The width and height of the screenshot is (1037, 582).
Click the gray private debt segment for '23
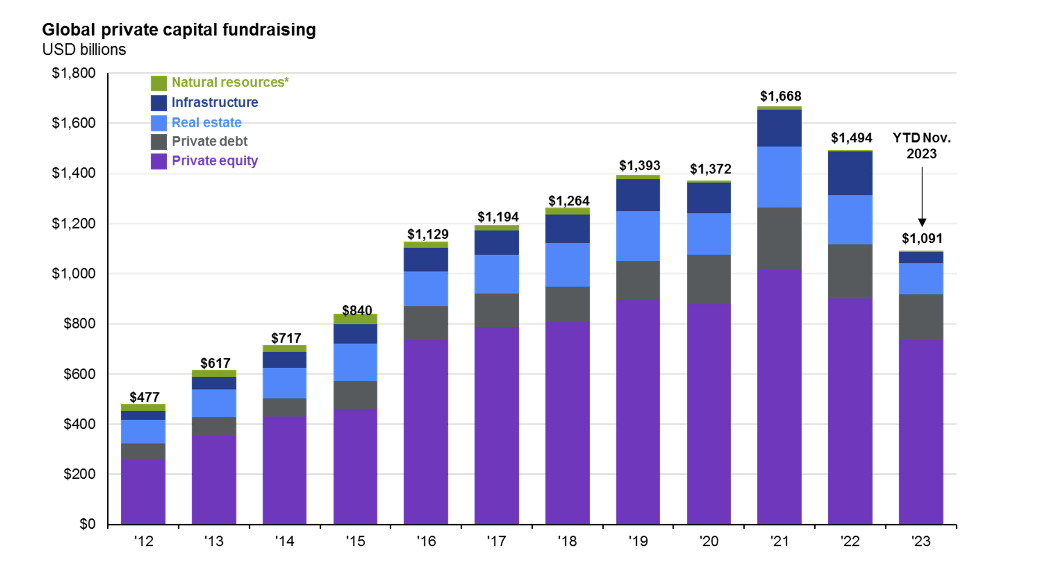[x=921, y=317]
